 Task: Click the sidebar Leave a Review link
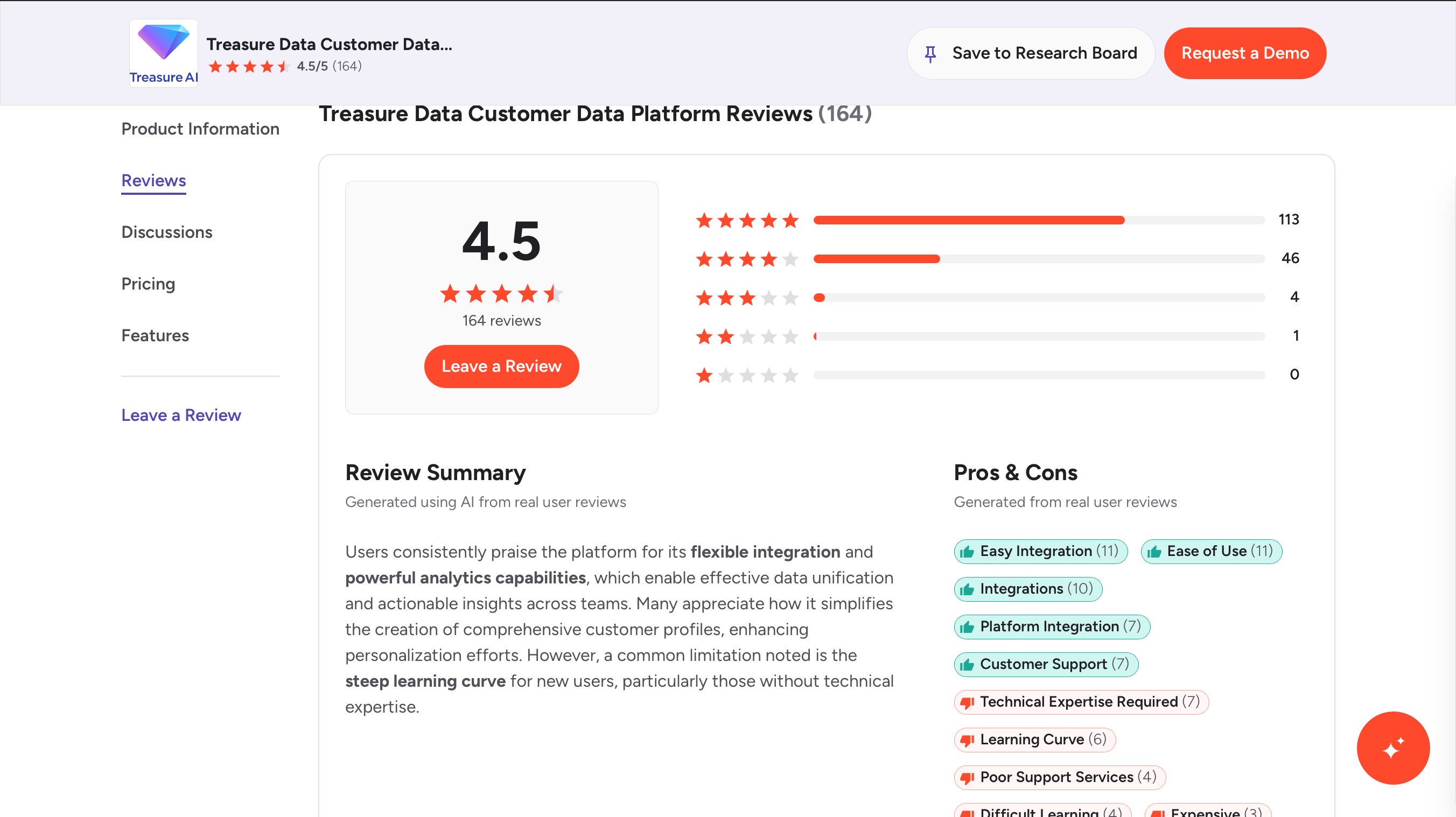181,415
